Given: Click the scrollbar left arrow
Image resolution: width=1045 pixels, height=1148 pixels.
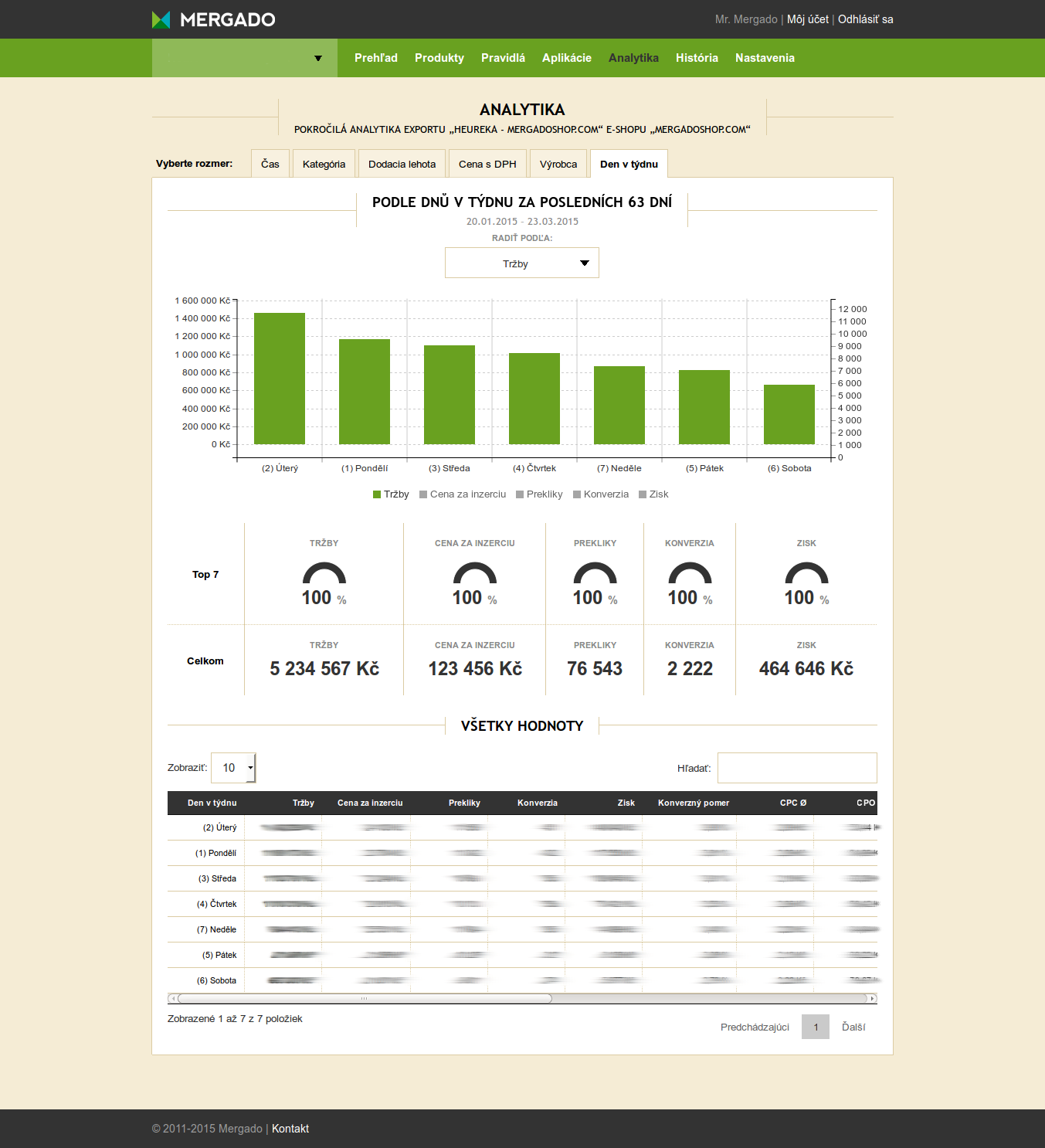Looking at the screenshot, I should [x=171, y=998].
